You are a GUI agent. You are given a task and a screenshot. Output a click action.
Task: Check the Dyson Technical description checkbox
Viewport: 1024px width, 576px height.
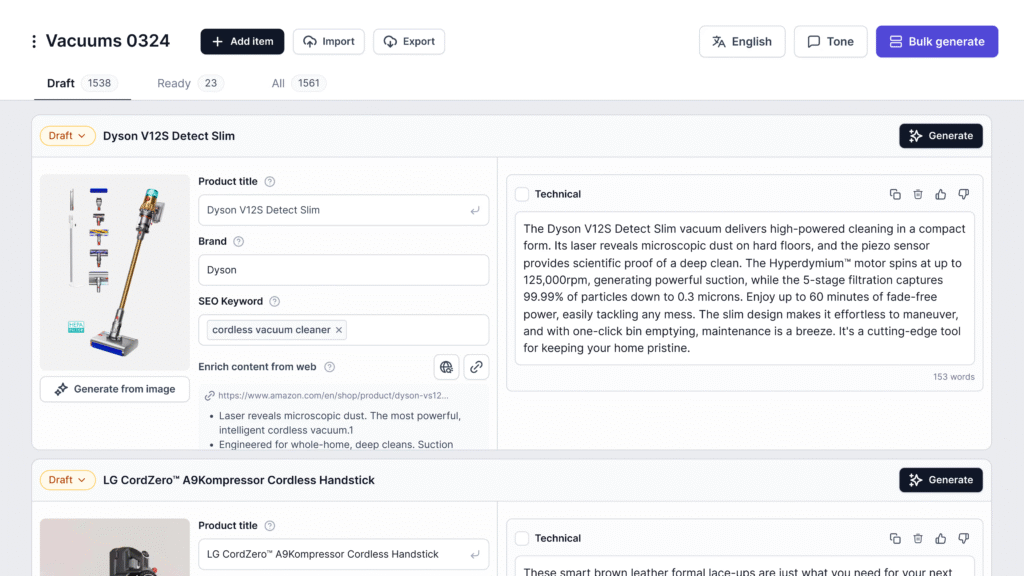522,194
